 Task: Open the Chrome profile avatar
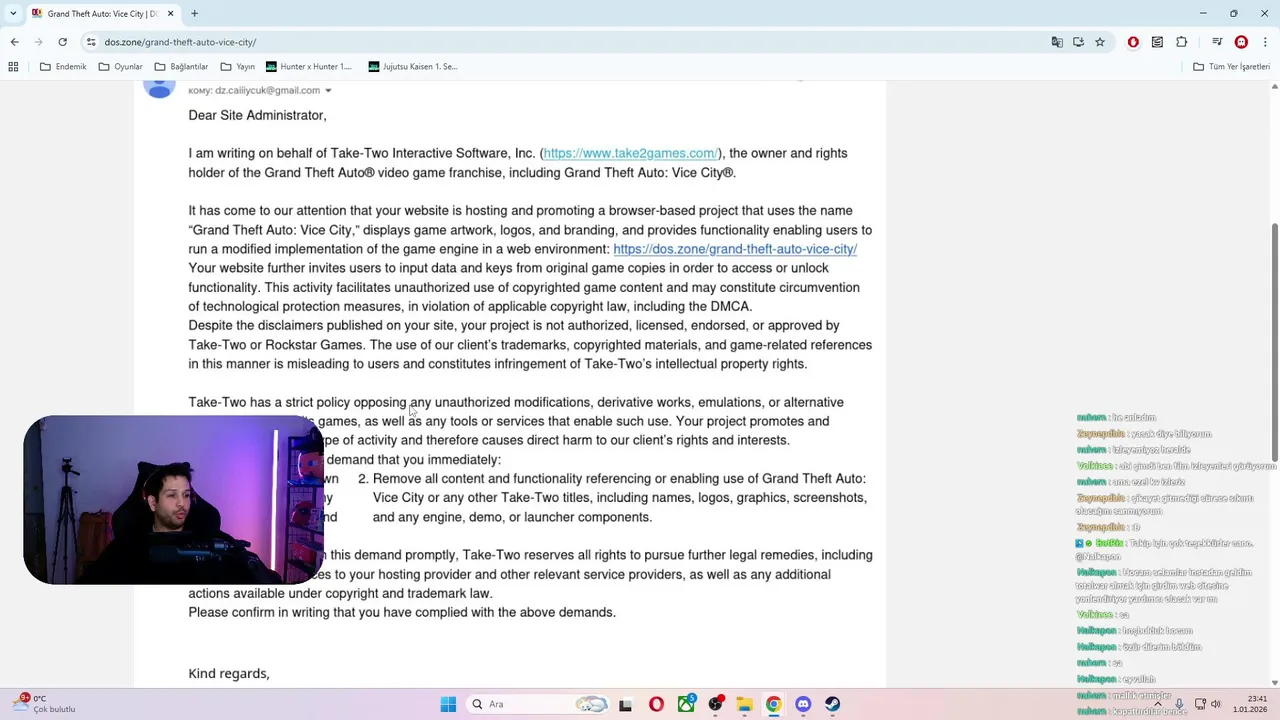point(1241,42)
